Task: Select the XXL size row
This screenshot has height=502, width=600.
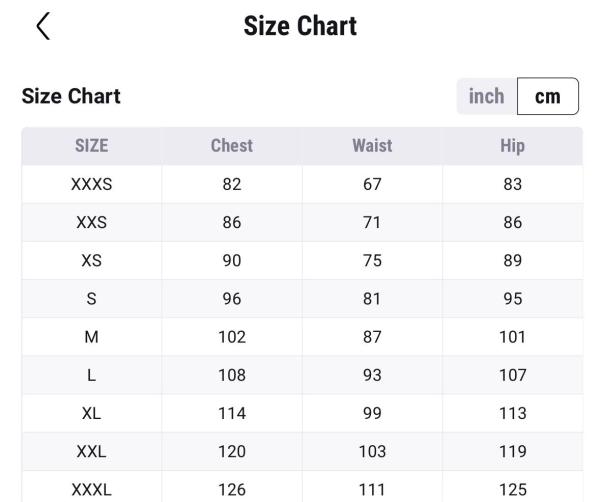Action: (91, 451)
